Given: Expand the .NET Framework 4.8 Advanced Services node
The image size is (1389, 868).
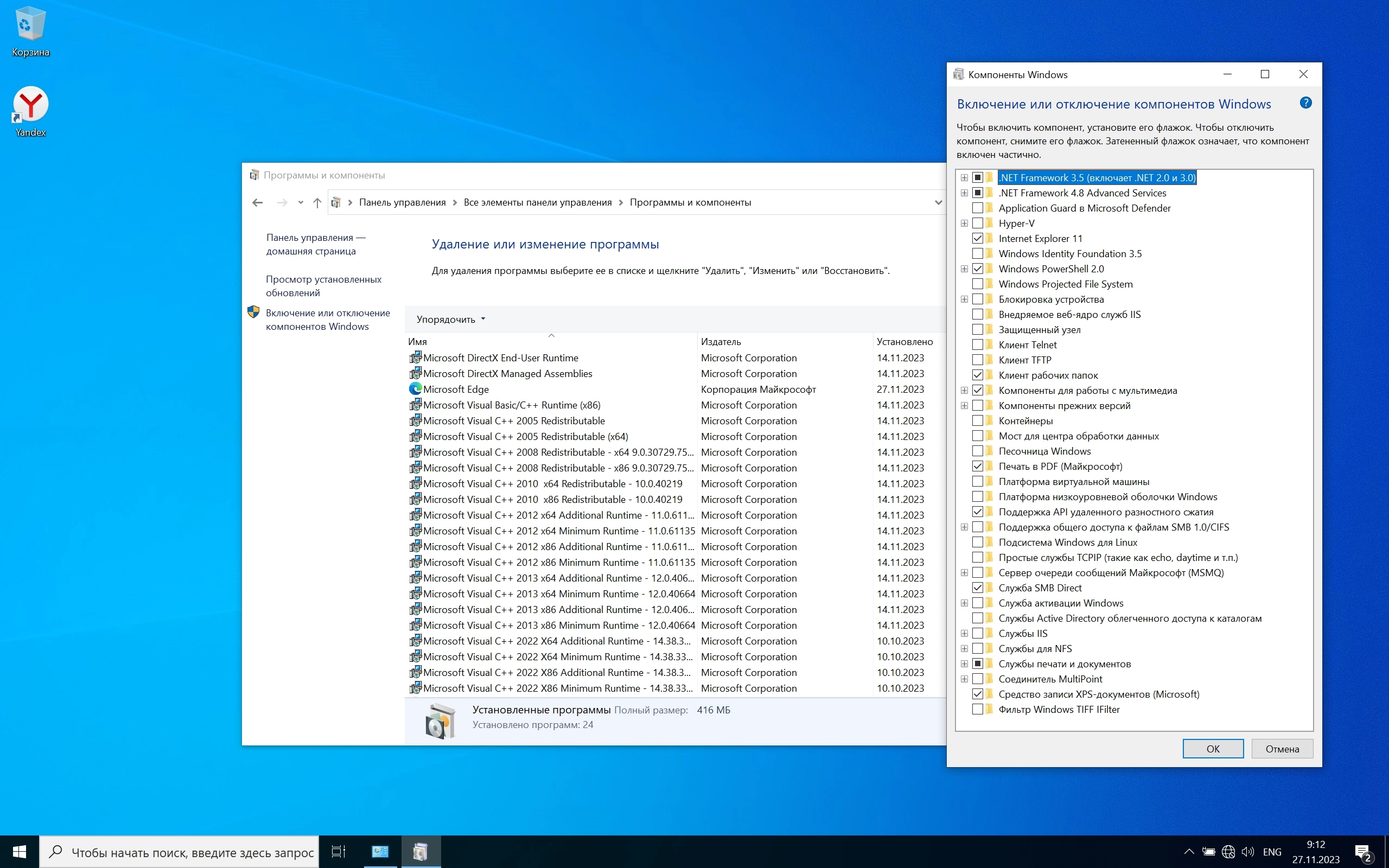Looking at the screenshot, I should click(x=964, y=193).
